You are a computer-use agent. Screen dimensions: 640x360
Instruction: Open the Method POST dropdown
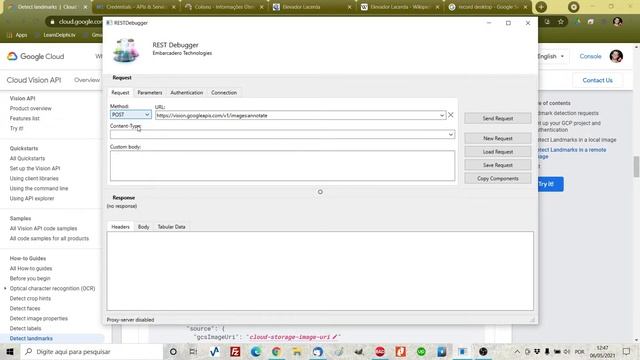click(131, 115)
